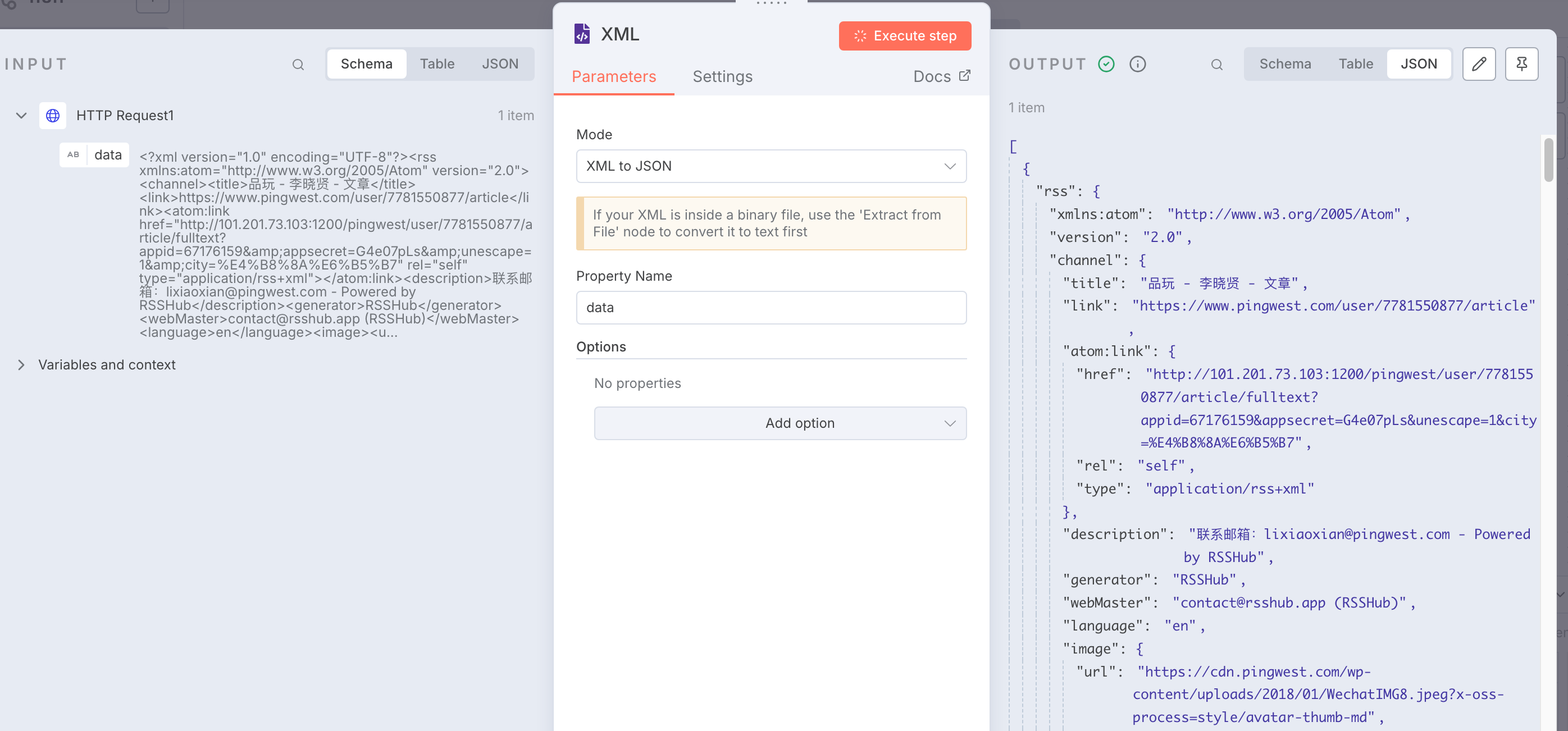Click the output info circle icon
The image size is (1568, 731).
[1137, 64]
